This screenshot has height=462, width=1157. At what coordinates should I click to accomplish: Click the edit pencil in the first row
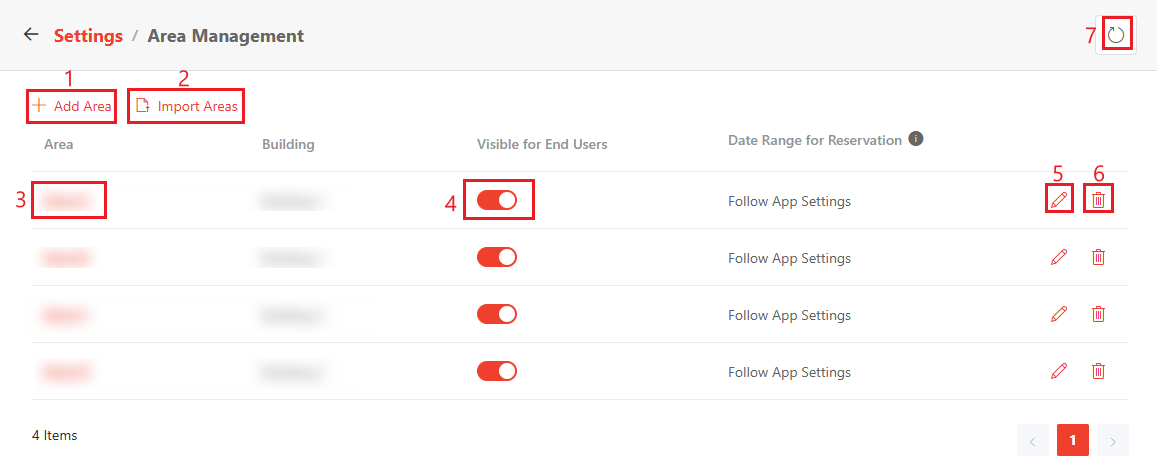(1059, 200)
